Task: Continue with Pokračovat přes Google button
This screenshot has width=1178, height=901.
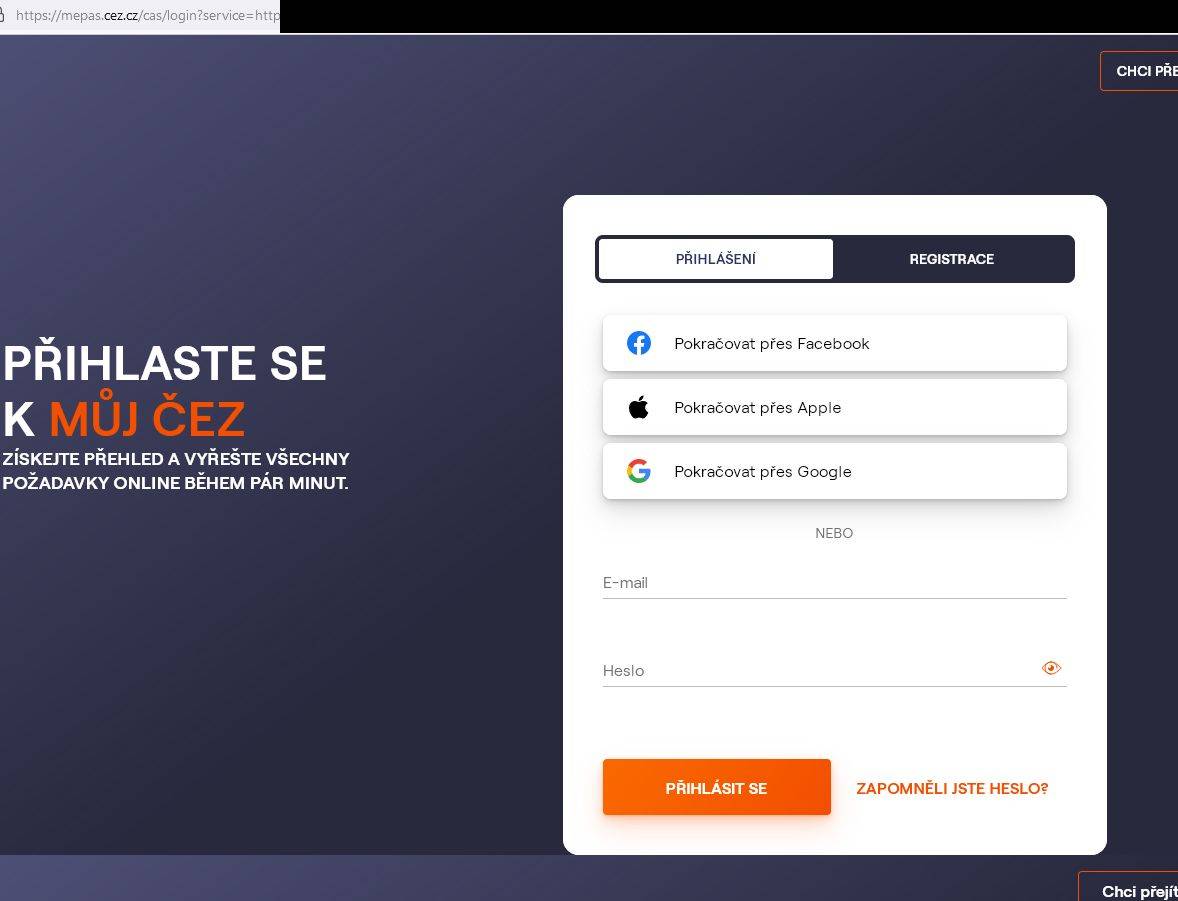Action: (835, 471)
